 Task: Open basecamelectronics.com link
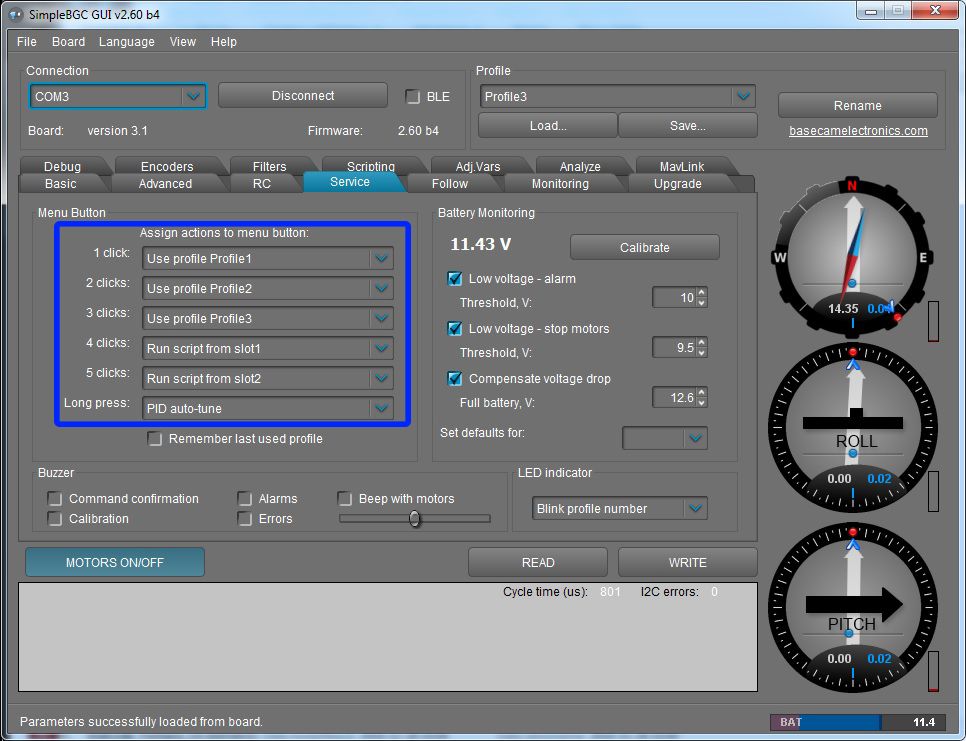[858, 131]
